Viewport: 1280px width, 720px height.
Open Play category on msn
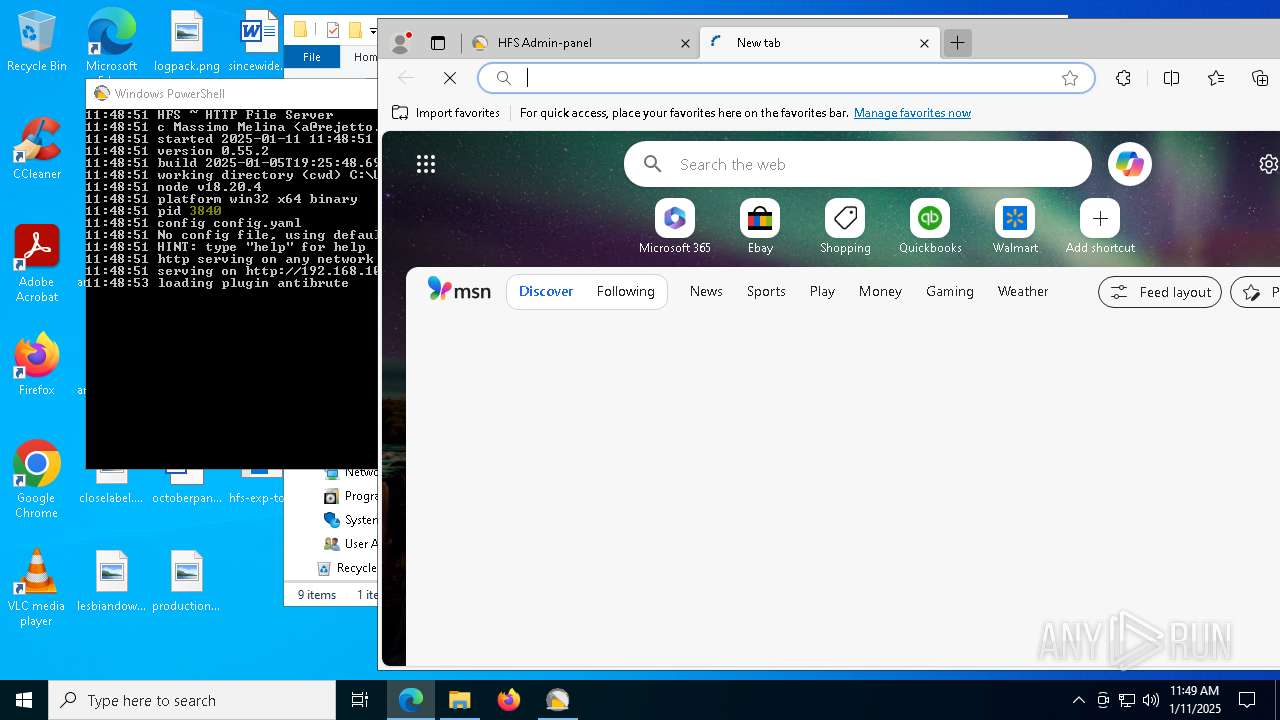[x=822, y=291]
